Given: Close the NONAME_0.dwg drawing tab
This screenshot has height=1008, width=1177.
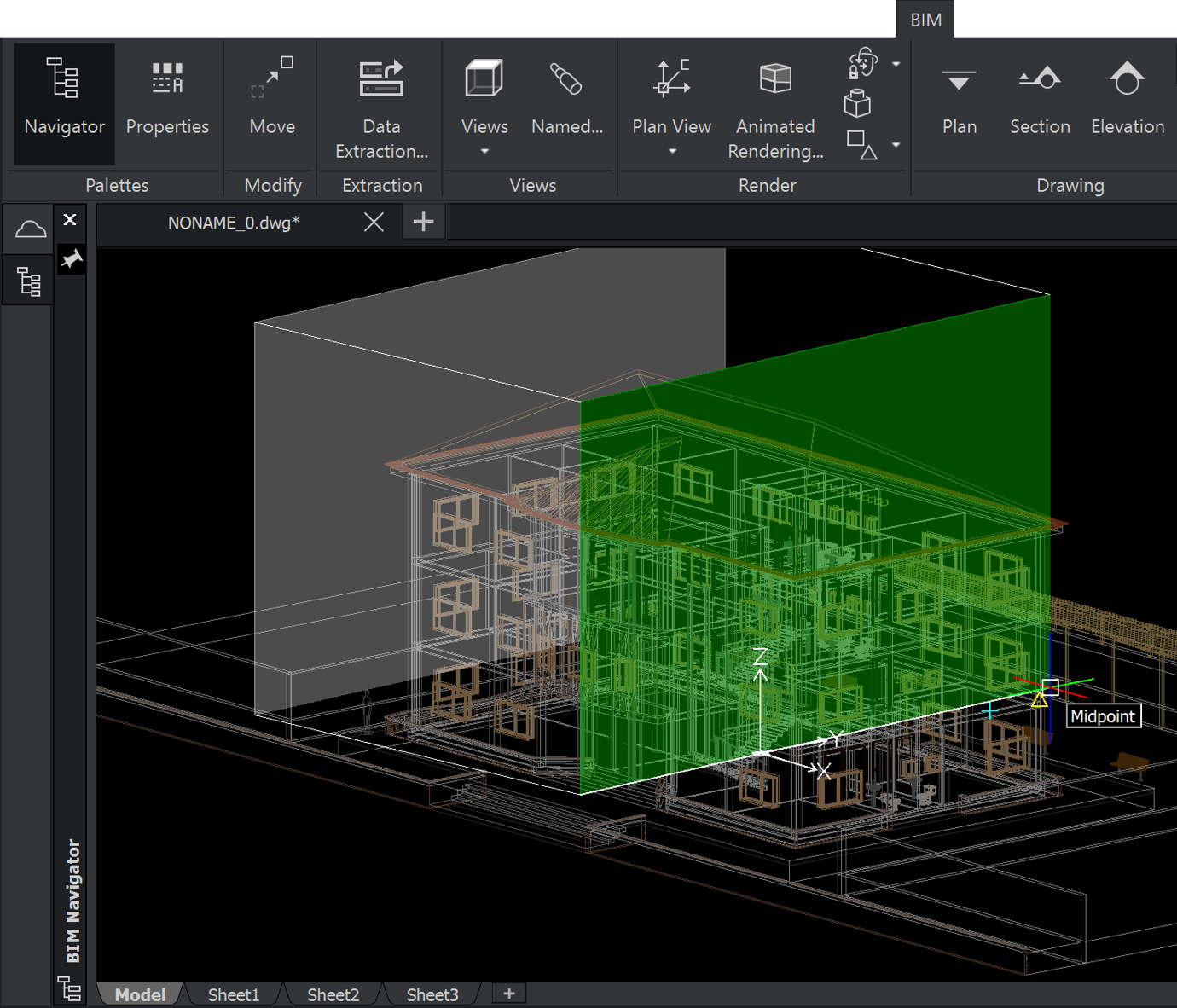Looking at the screenshot, I should 374,223.
